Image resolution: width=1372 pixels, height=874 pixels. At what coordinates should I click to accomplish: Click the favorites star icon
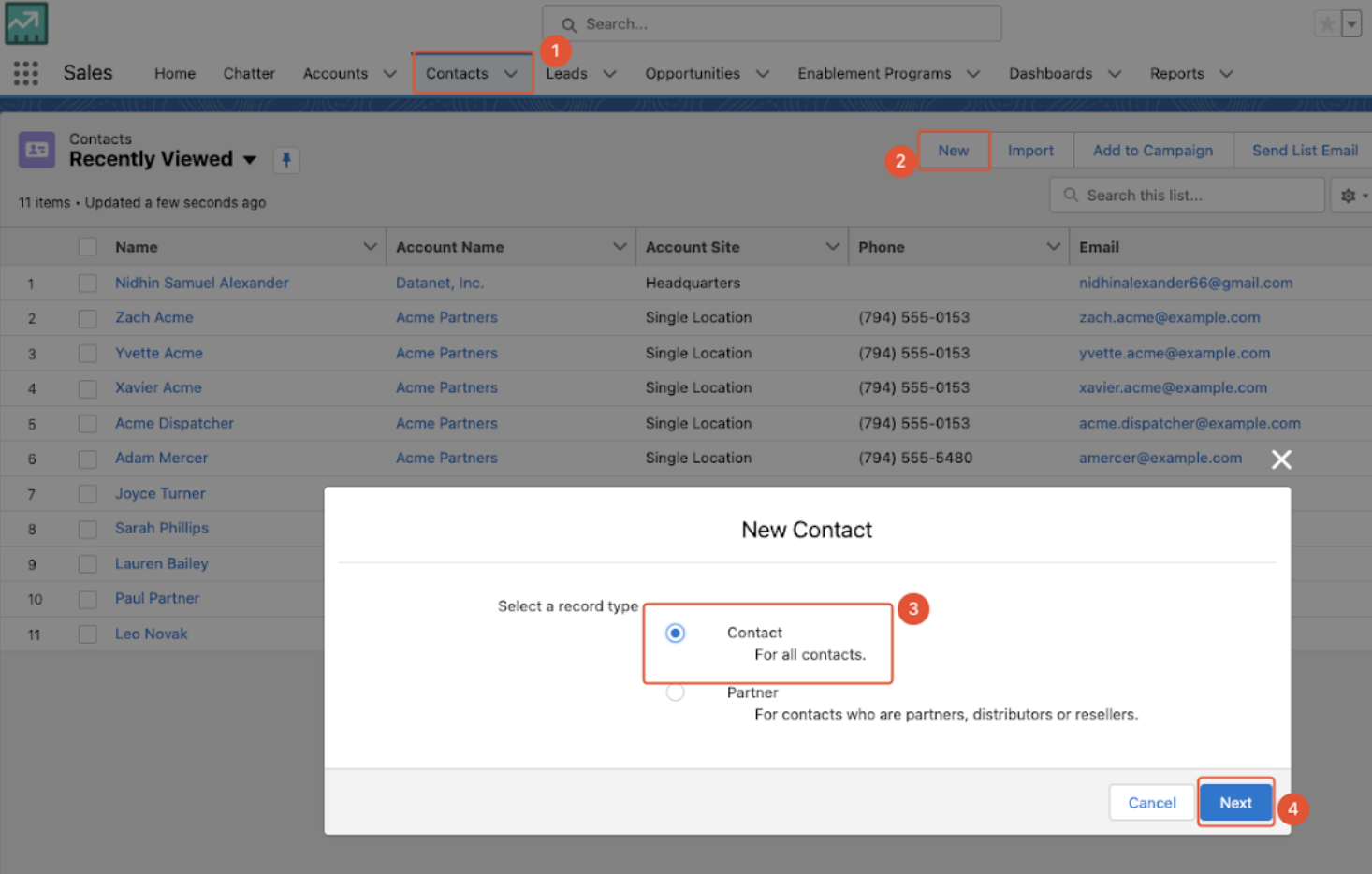click(x=1326, y=24)
